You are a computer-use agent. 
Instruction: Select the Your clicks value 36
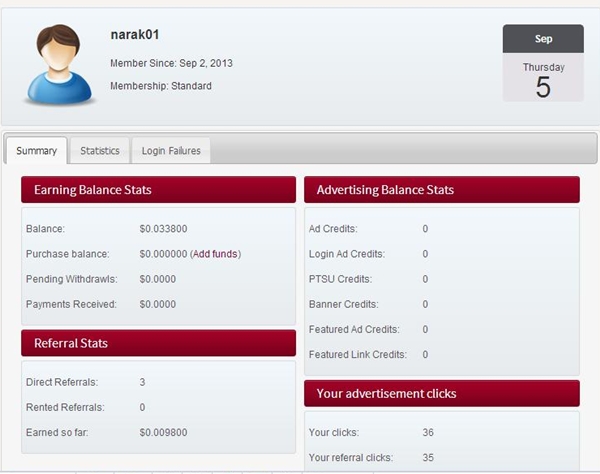click(428, 433)
